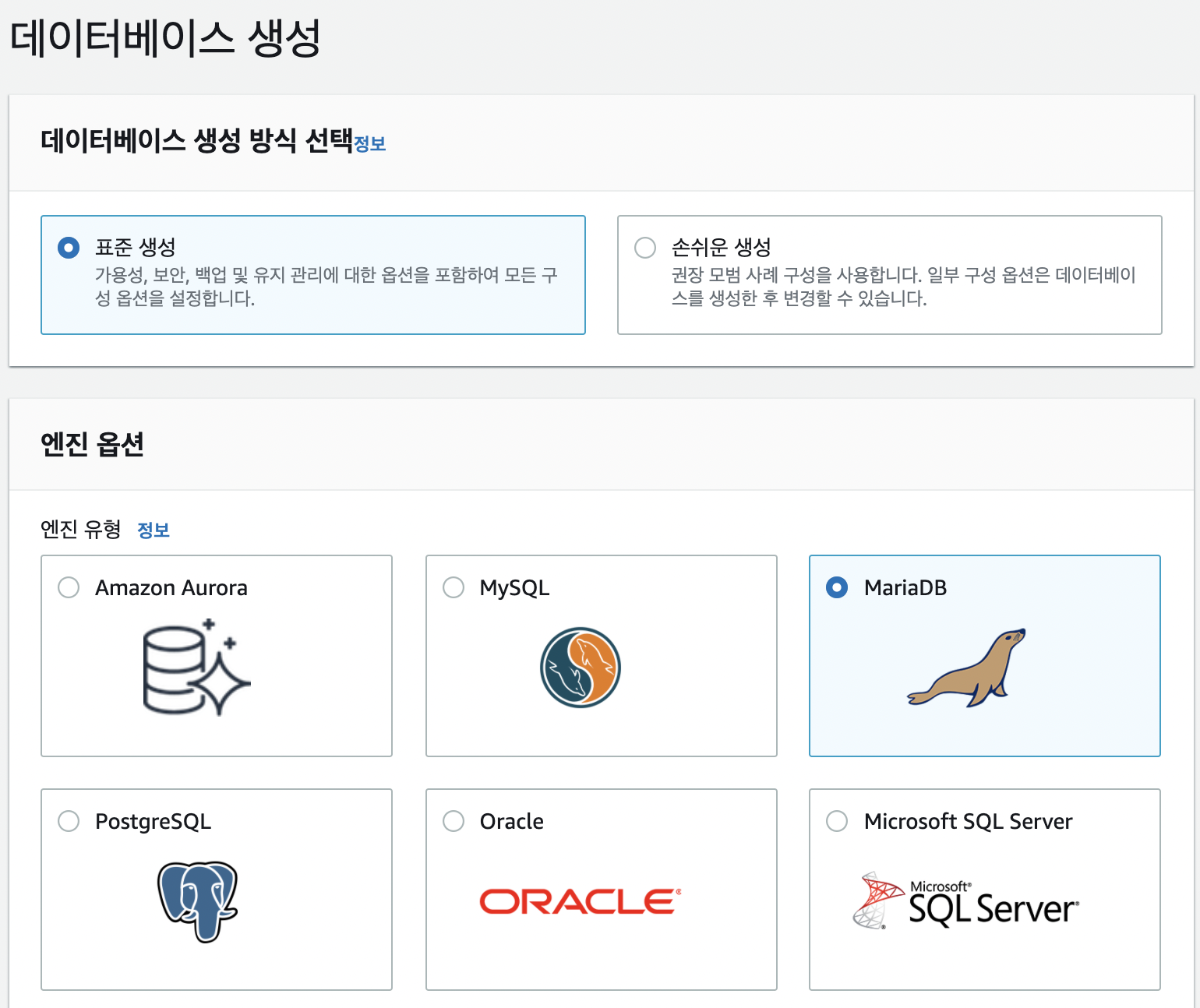Click the MariaDB label
This screenshot has height=1008, width=1200.
coord(905,587)
